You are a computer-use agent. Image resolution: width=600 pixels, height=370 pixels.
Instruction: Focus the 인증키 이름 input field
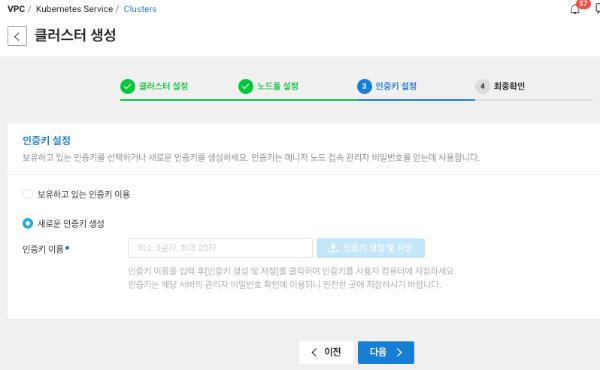(220, 248)
